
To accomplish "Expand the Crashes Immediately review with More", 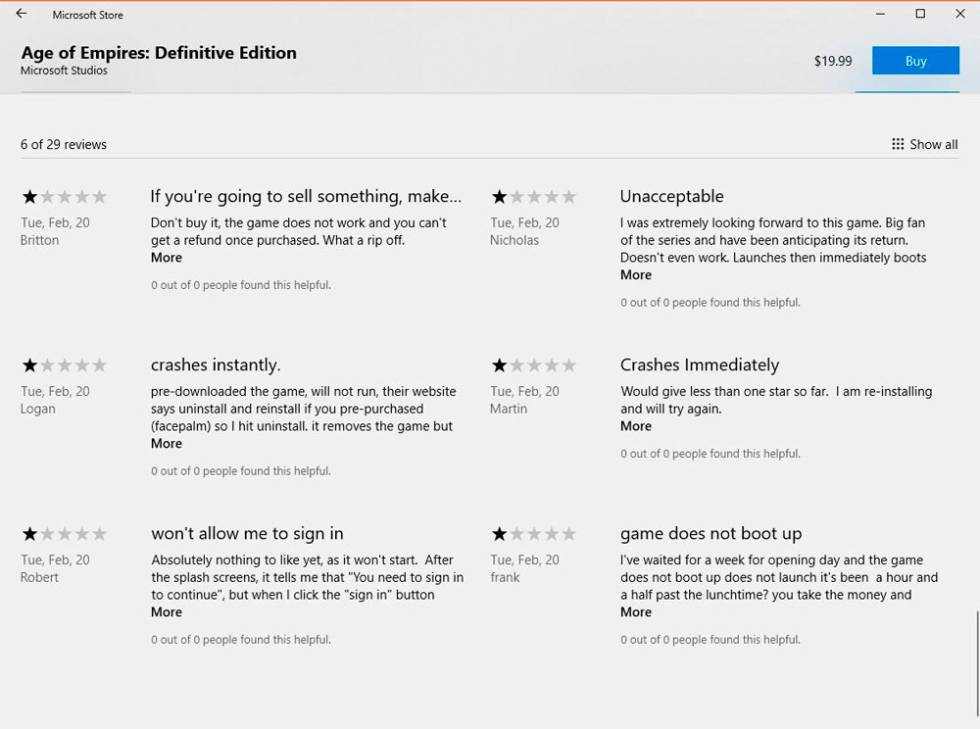I will pos(636,426).
